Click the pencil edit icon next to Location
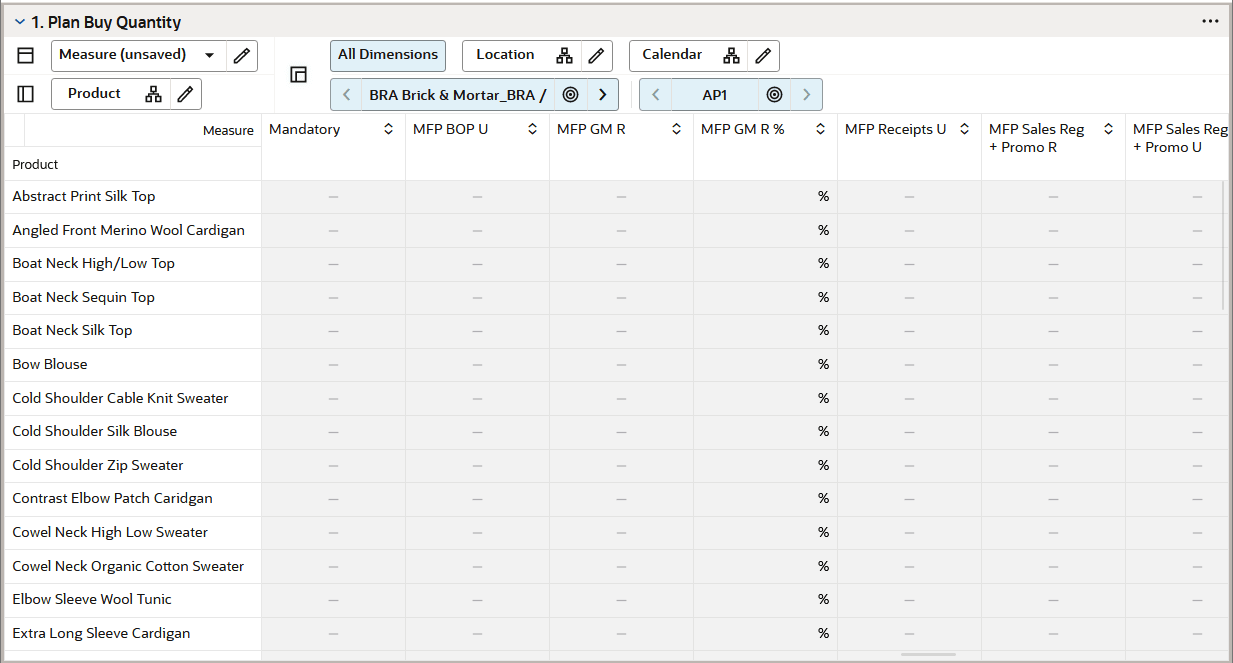The height and width of the screenshot is (663, 1233). point(596,55)
